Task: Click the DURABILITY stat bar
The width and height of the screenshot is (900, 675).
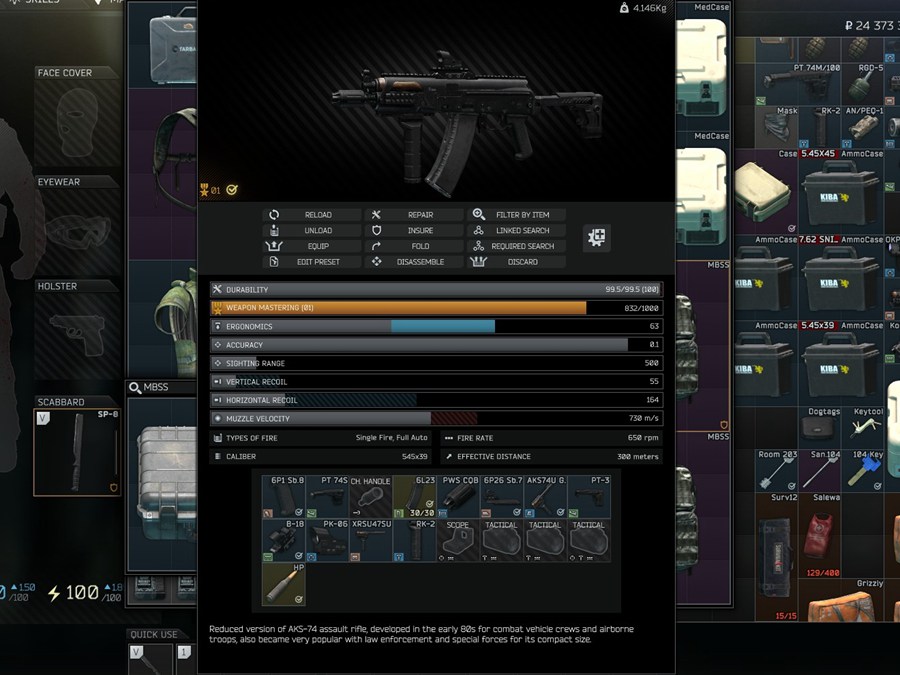Action: [x=437, y=289]
